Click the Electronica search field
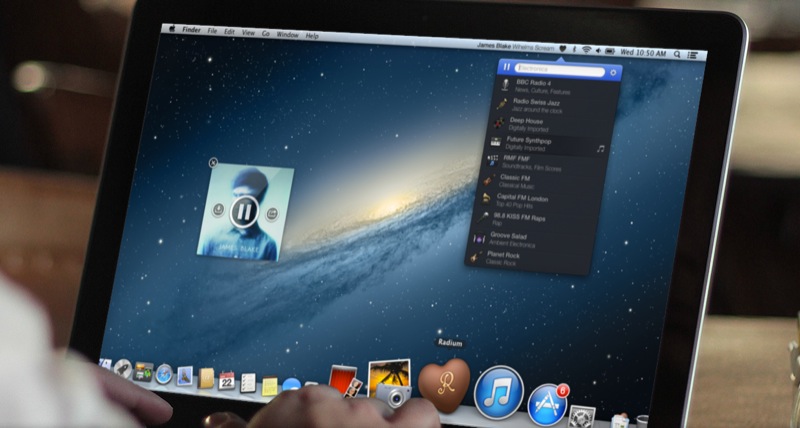The height and width of the screenshot is (428, 800). tap(560, 71)
